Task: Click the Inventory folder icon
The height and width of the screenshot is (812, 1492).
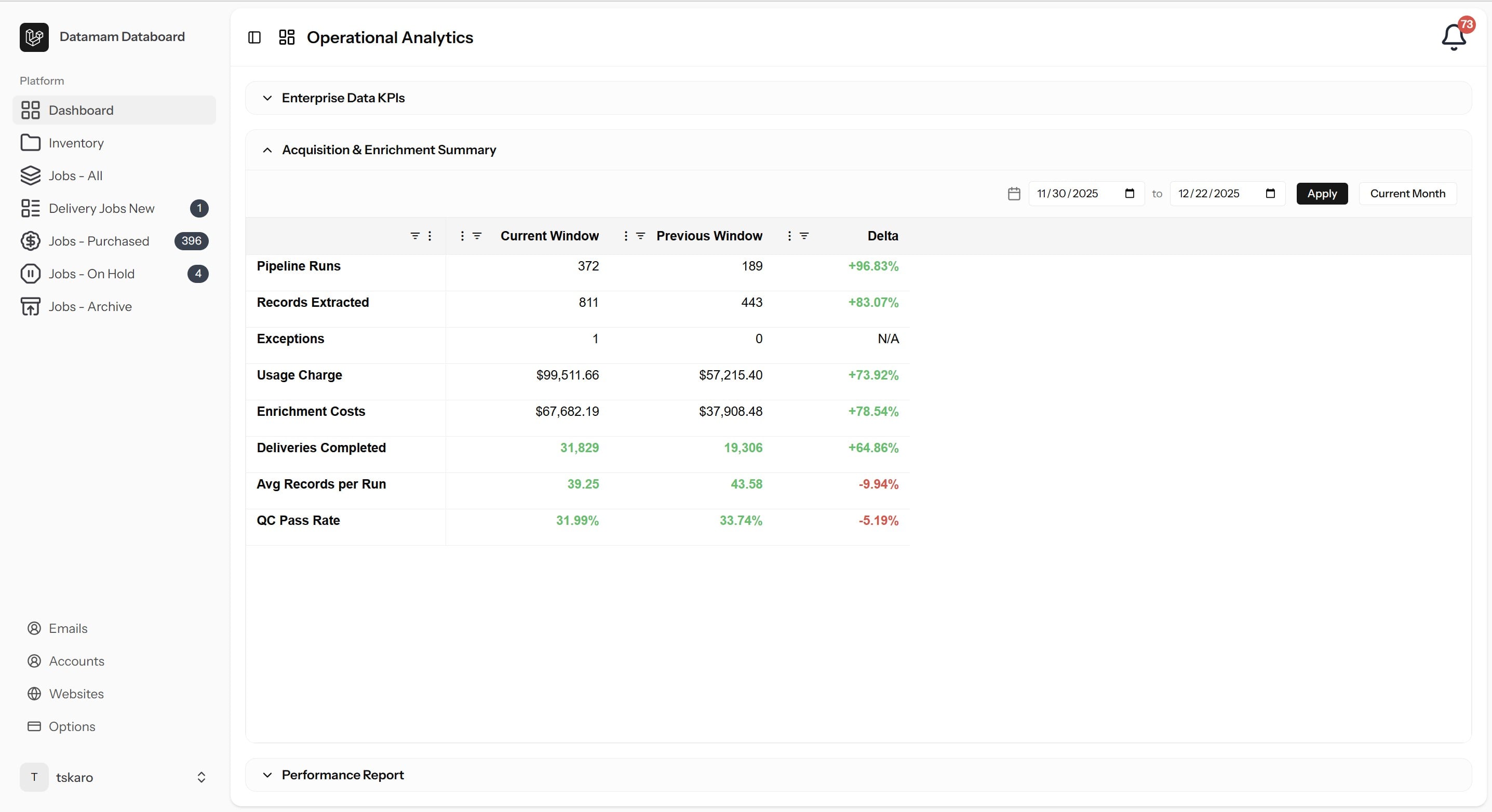Action: click(x=30, y=142)
